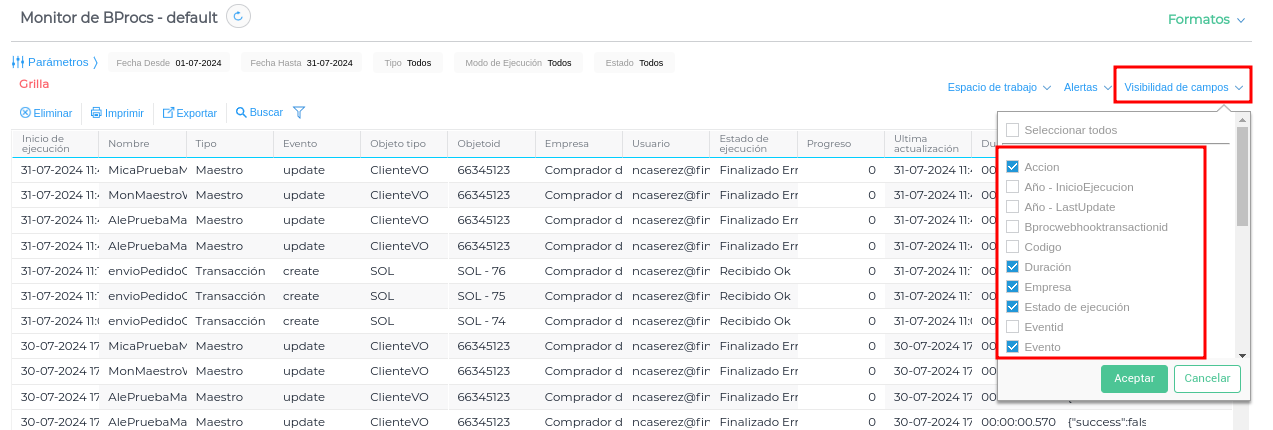
Task: Click the Fecha Hasta 31-07-2024 parameter
Action: [301, 62]
